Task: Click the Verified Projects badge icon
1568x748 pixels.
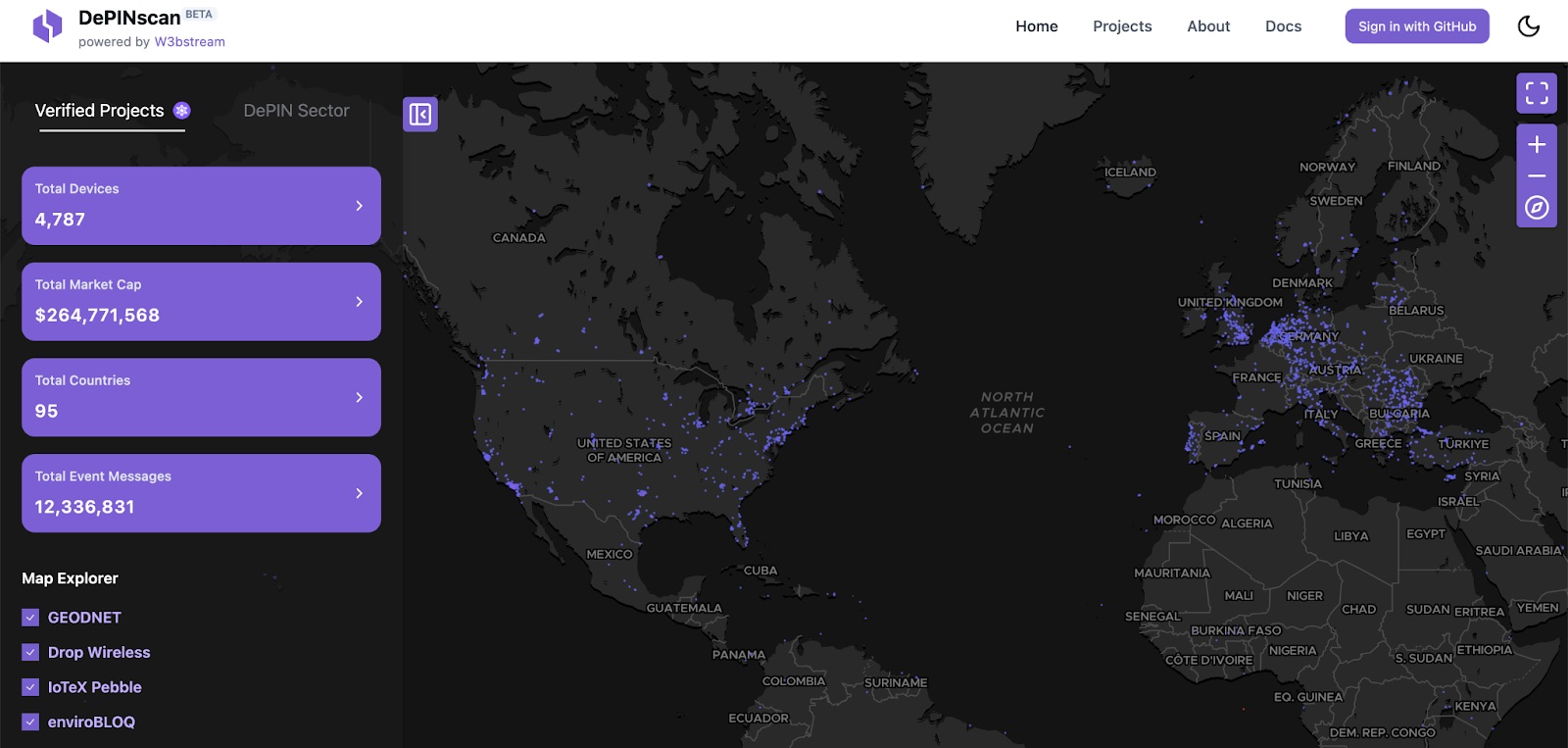Action: [x=182, y=111]
